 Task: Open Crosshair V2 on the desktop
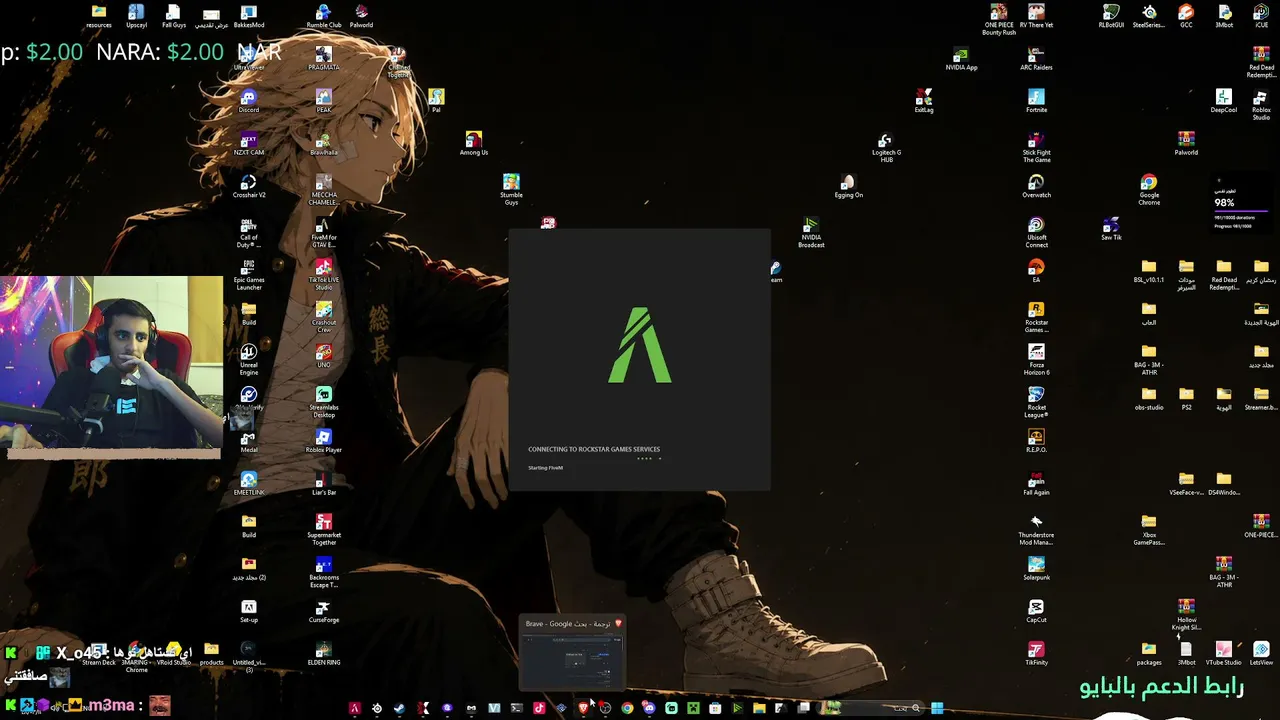point(249,186)
